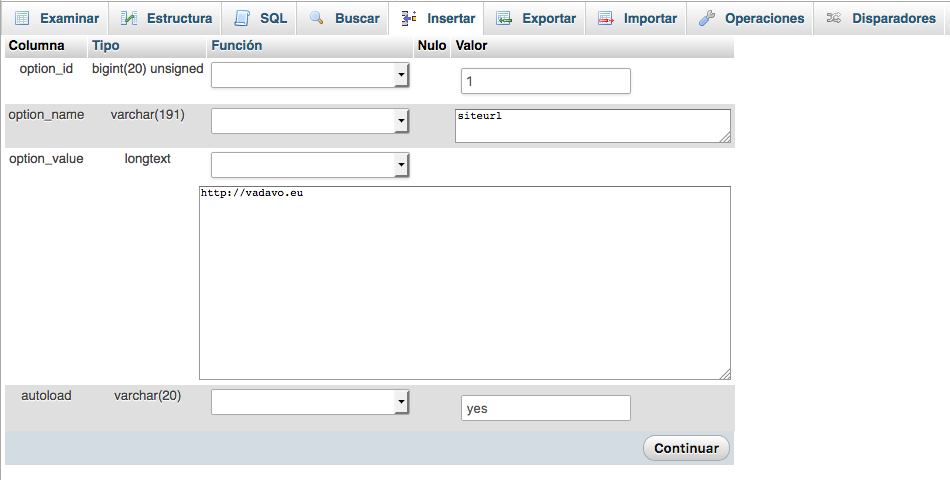Click the option_value text area with URL
The height and width of the screenshot is (480, 950).
coord(465,283)
